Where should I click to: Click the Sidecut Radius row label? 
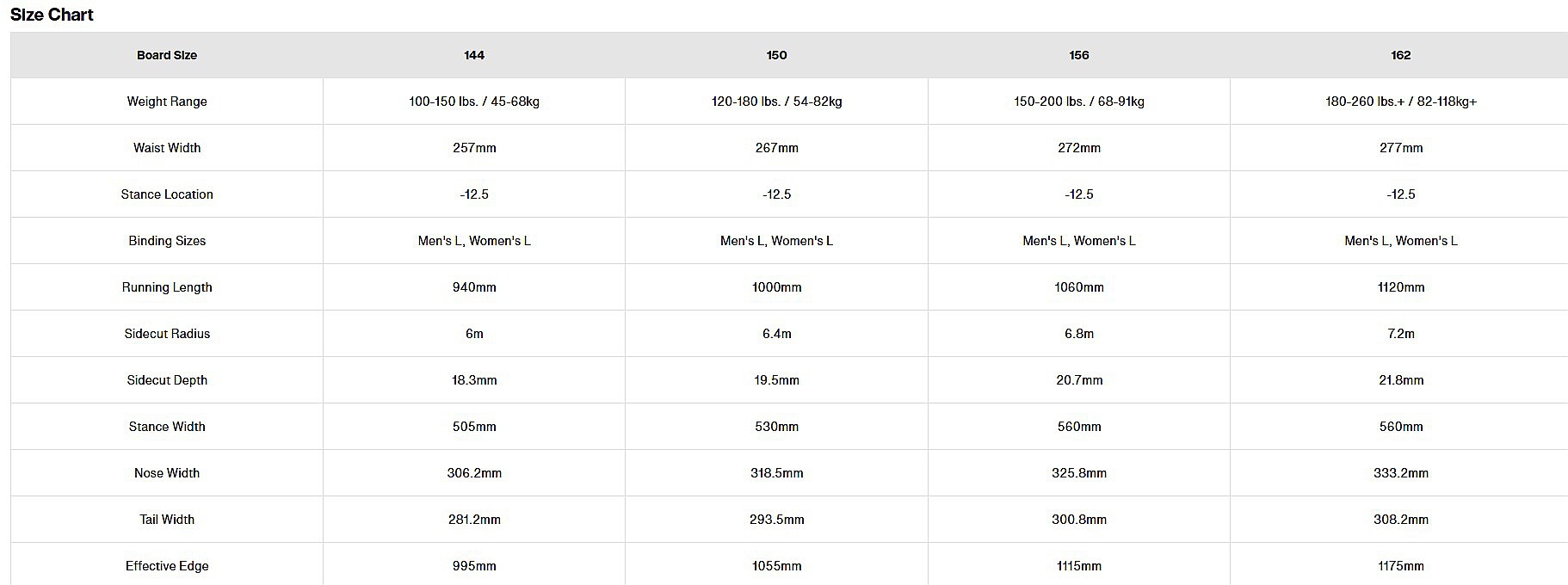point(167,334)
